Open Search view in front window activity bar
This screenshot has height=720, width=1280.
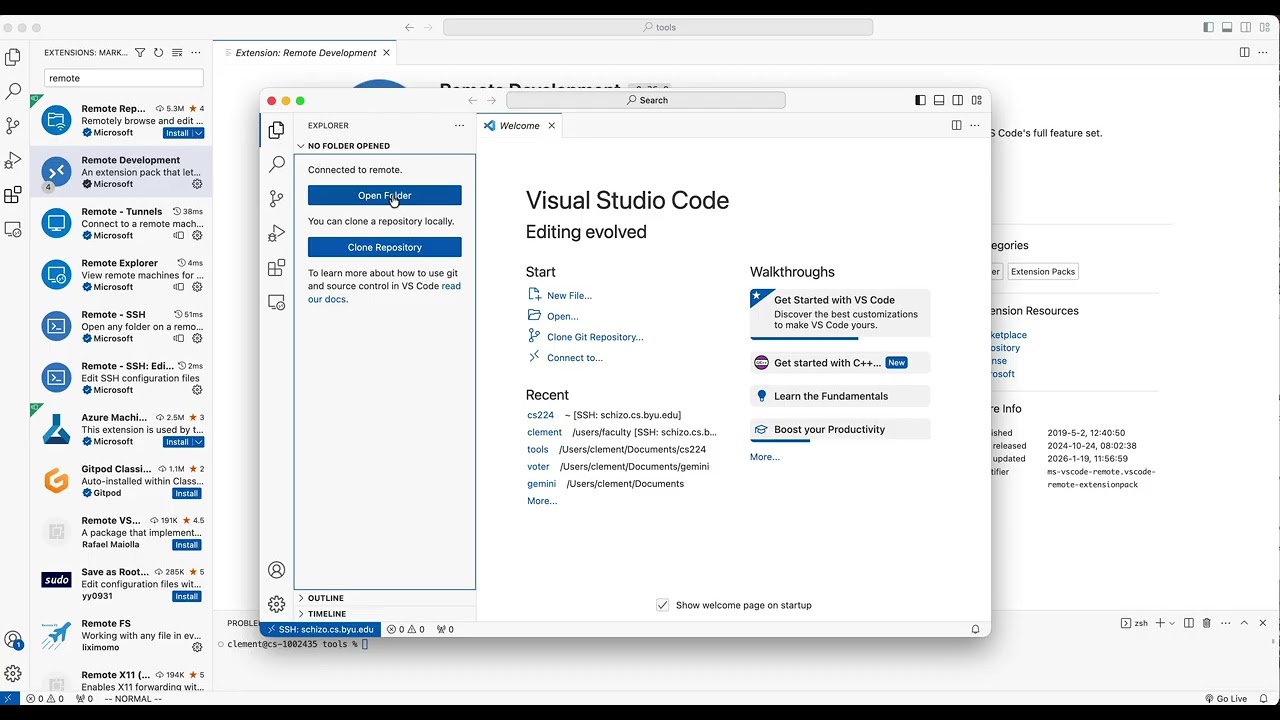pos(277,164)
